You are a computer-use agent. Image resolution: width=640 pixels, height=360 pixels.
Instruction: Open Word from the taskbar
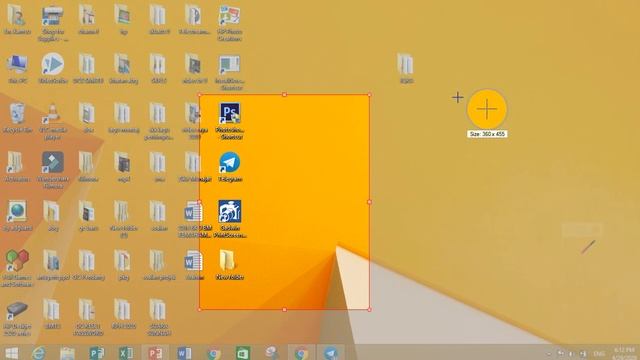click(x=184, y=353)
